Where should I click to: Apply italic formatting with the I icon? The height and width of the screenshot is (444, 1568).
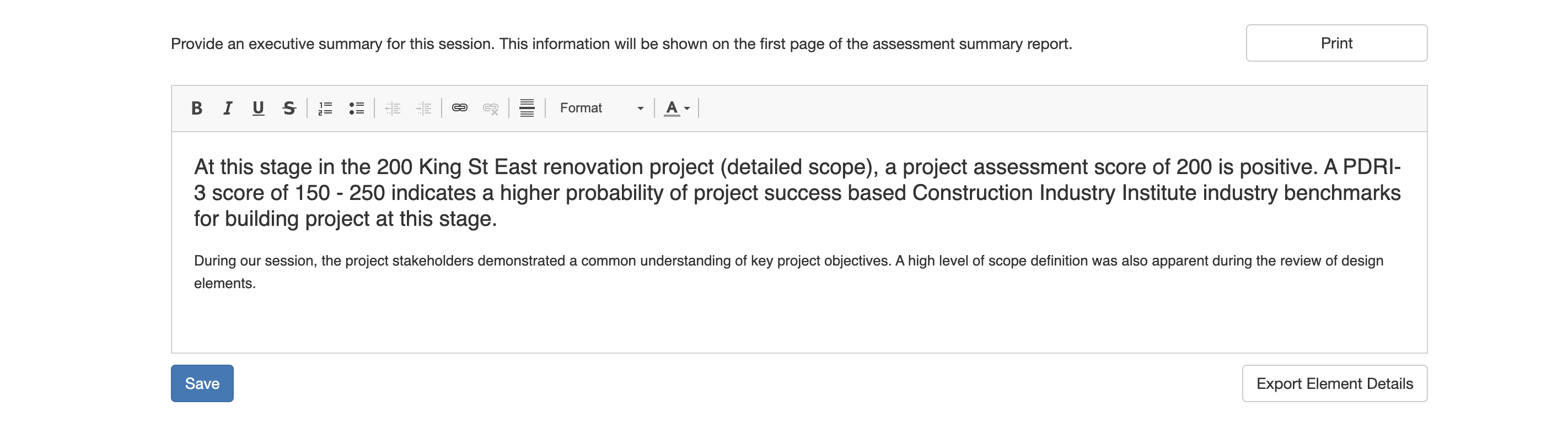pos(228,109)
